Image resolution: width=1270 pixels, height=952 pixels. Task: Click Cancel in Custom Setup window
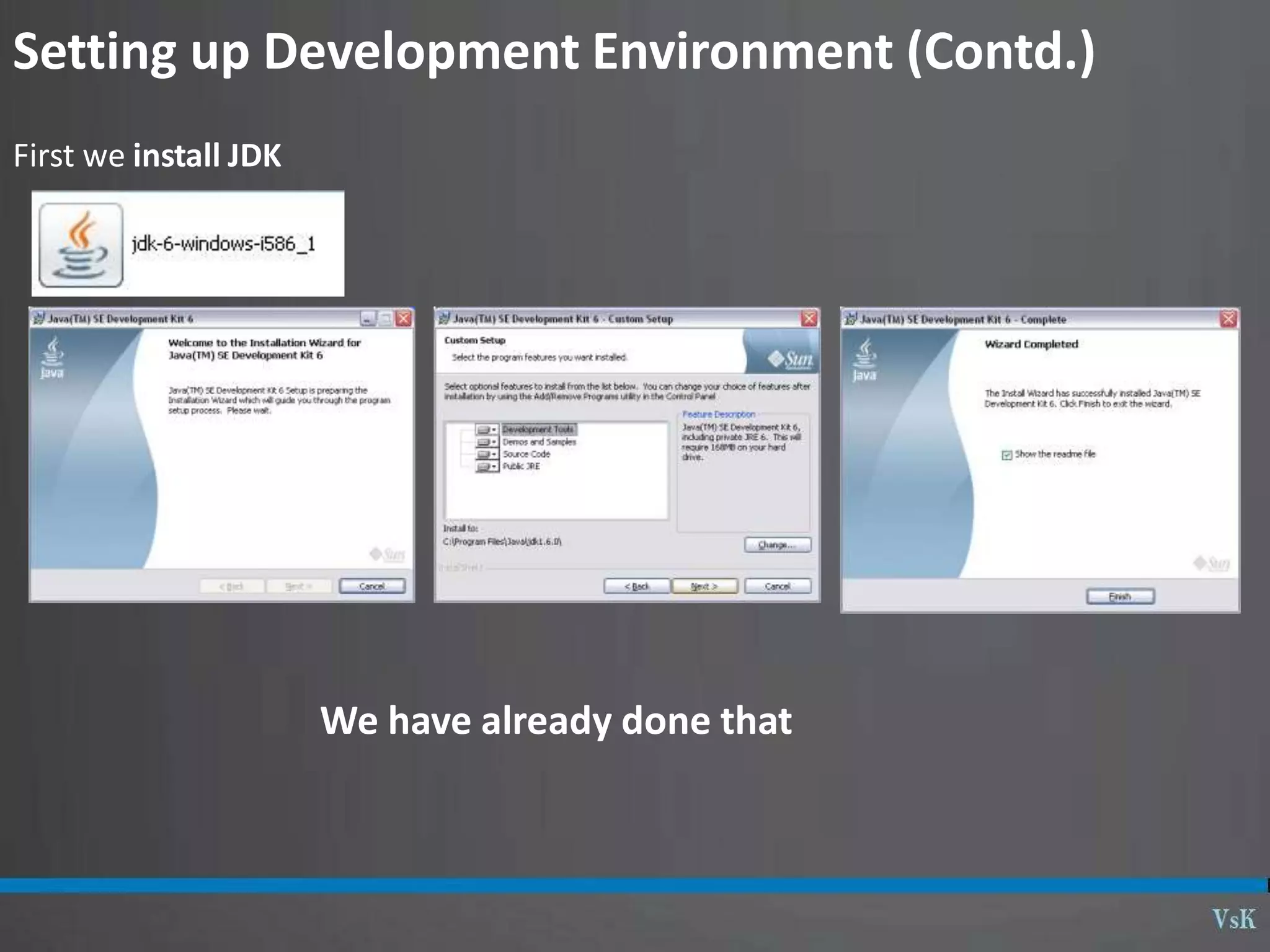(778, 586)
